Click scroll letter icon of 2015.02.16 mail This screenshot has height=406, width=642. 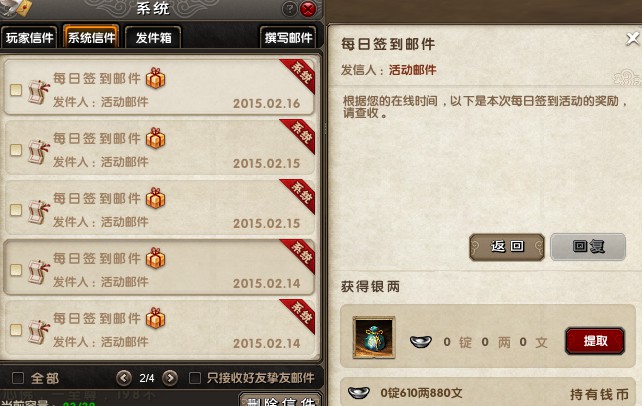[x=39, y=92]
